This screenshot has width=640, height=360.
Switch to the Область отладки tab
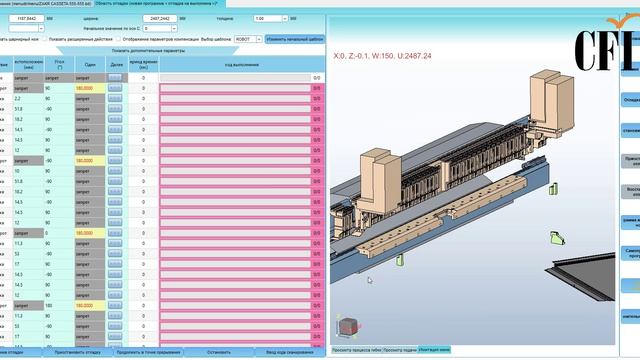159,3
